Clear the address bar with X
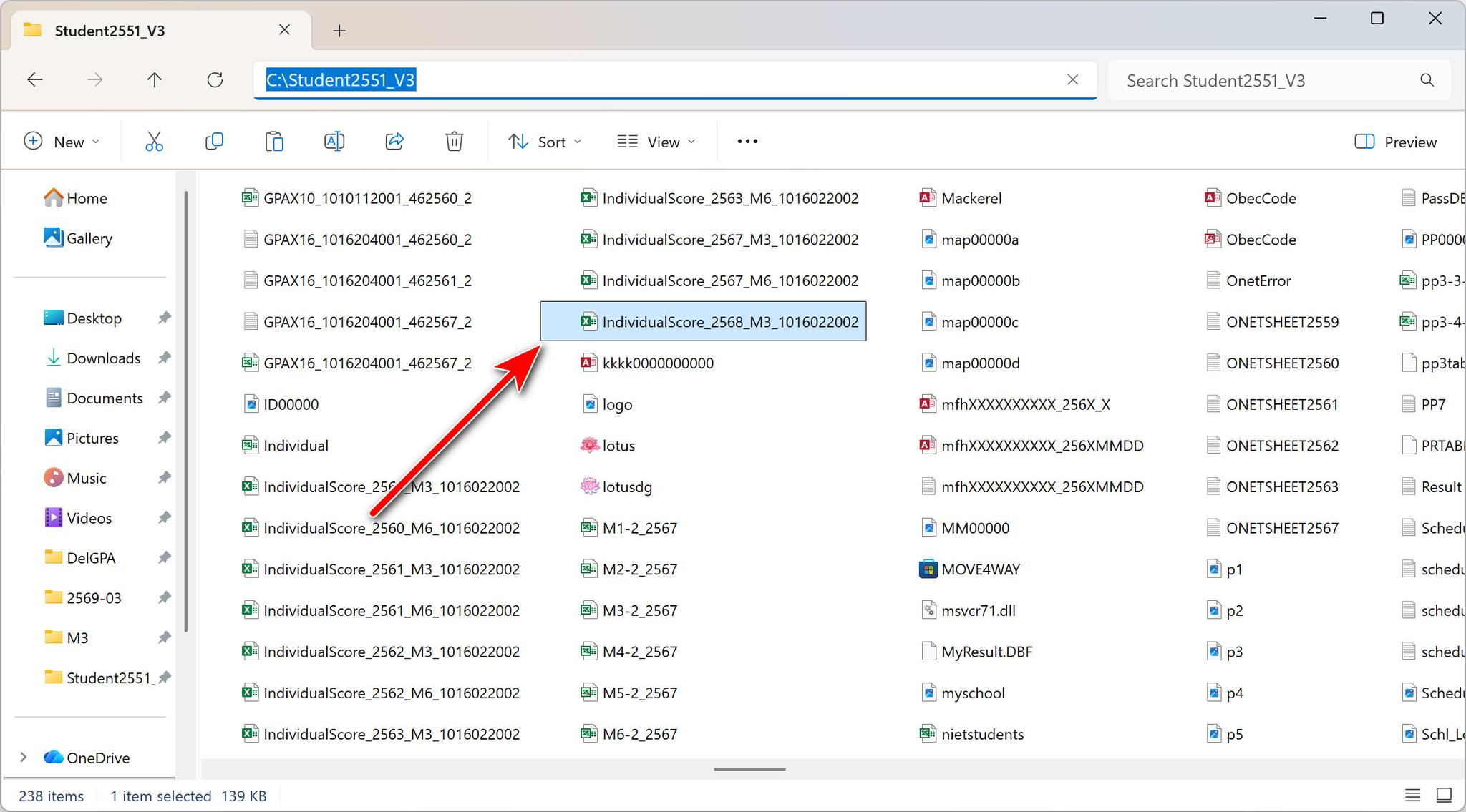 tap(1072, 80)
